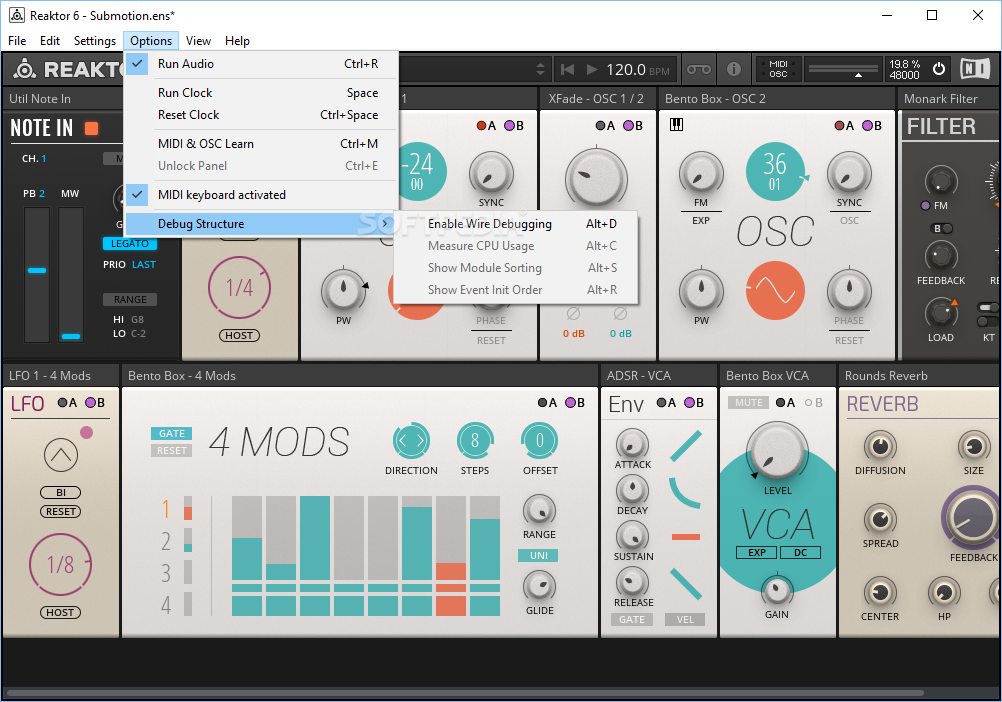Click the Env SUSTAIN knob
Viewport: 1002px width, 702px height.
(x=632, y=536)
